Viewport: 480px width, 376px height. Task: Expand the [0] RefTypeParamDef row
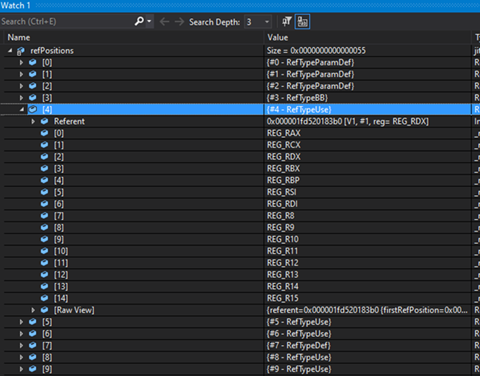(21, 62)
